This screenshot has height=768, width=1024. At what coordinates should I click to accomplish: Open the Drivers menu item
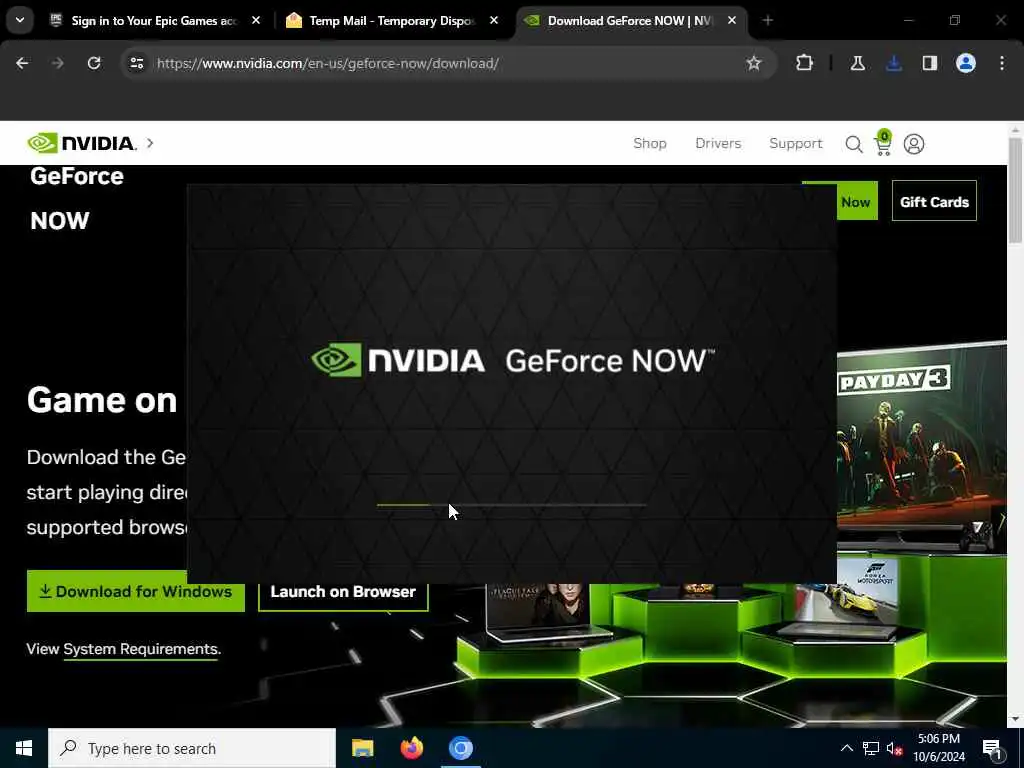pos(718,144)
